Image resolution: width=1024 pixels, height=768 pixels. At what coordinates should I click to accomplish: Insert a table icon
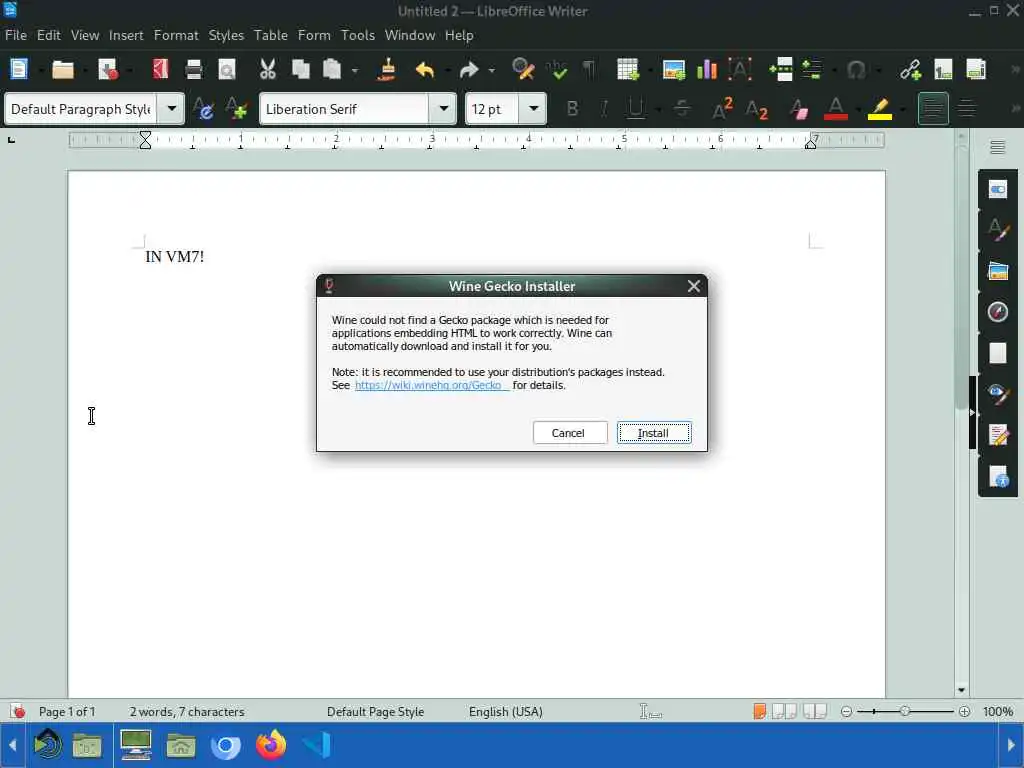tap(628, 69)
